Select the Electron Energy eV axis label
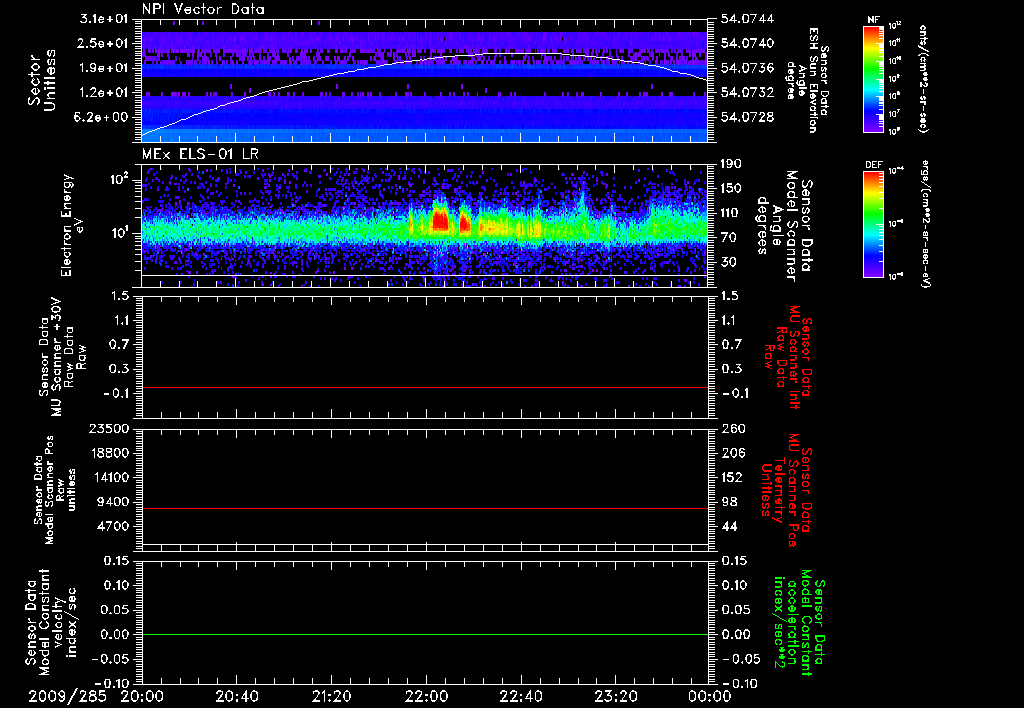Screen dimensions: 1024x708 [x=74, y=225]
